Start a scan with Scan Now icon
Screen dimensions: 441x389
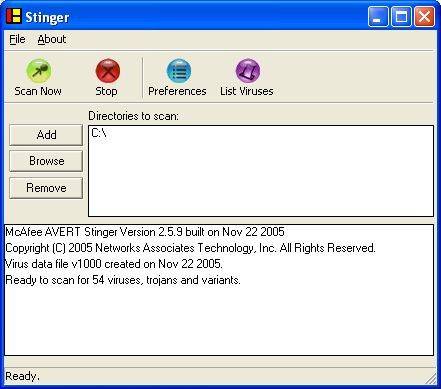click(38, 71)
